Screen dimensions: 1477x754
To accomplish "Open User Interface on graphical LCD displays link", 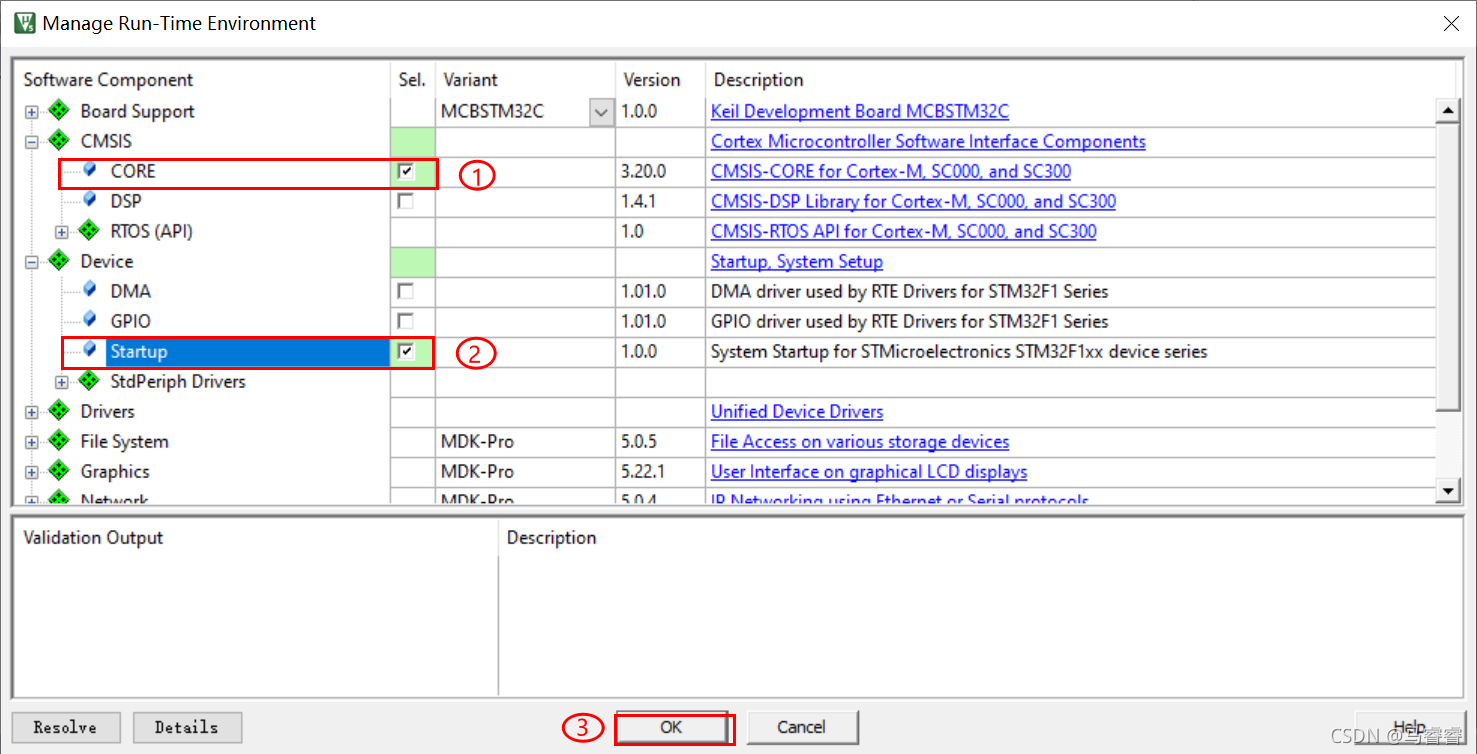I will (x=869, y=471).
